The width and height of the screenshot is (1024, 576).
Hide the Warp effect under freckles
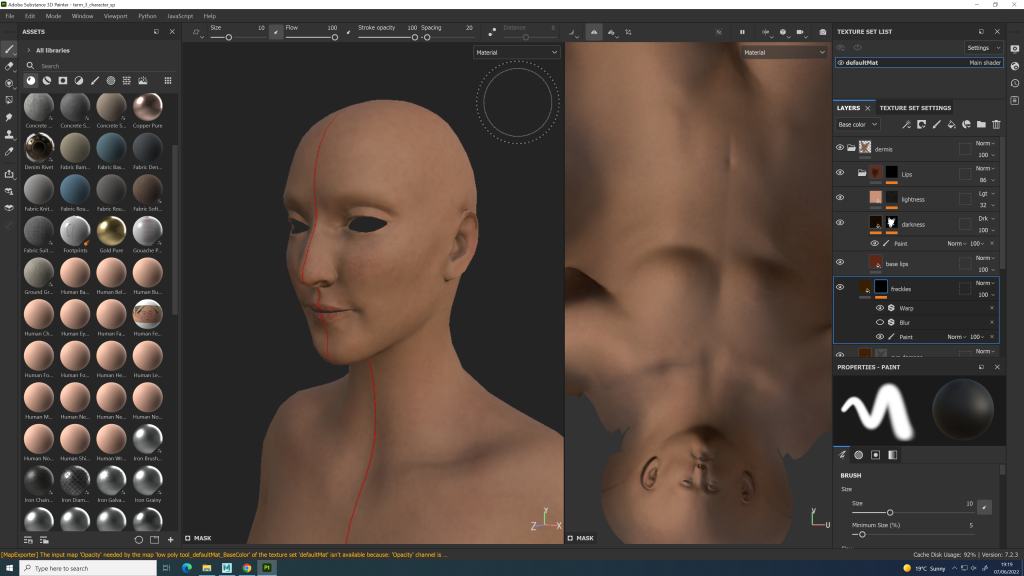point(880,308)
